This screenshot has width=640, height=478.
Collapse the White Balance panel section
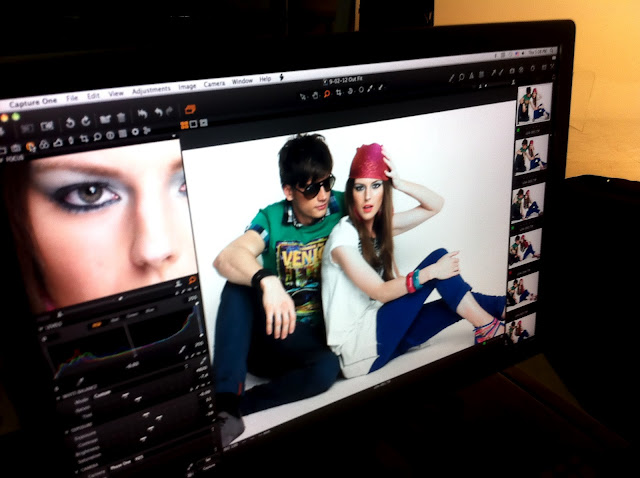(59, 397)
